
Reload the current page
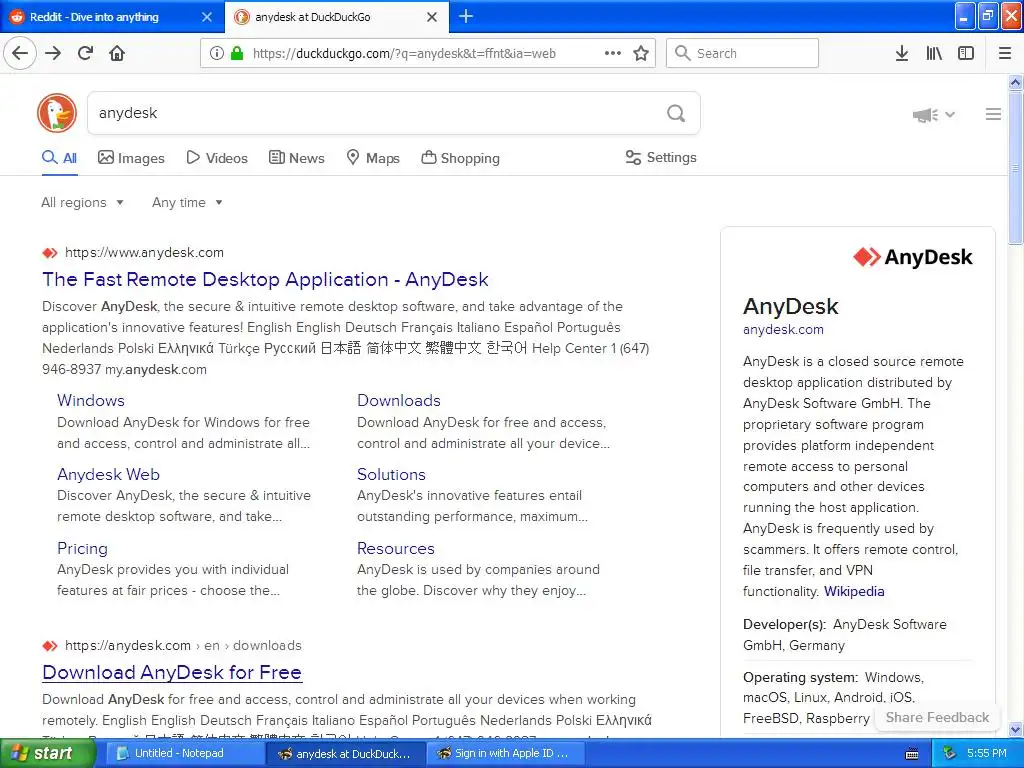pos(86,54)
